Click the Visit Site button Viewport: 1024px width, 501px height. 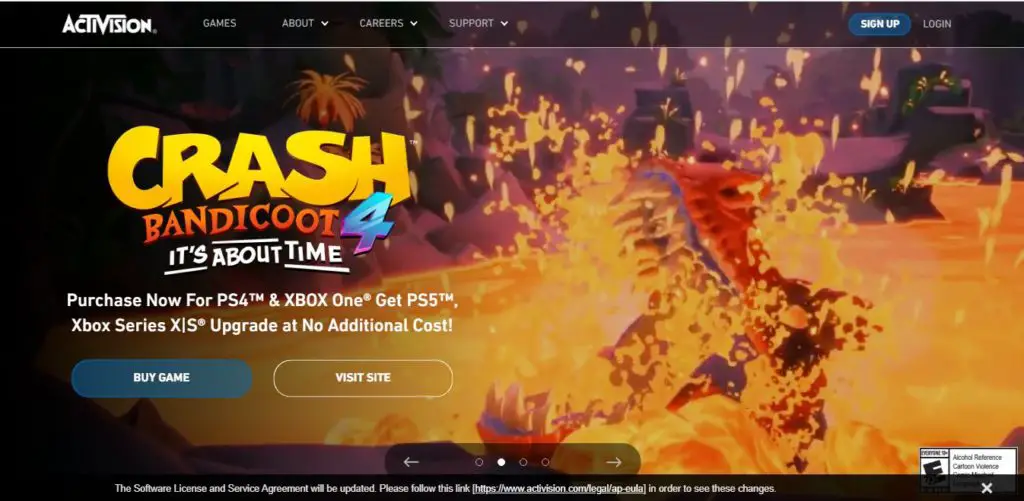coord(363,378)
